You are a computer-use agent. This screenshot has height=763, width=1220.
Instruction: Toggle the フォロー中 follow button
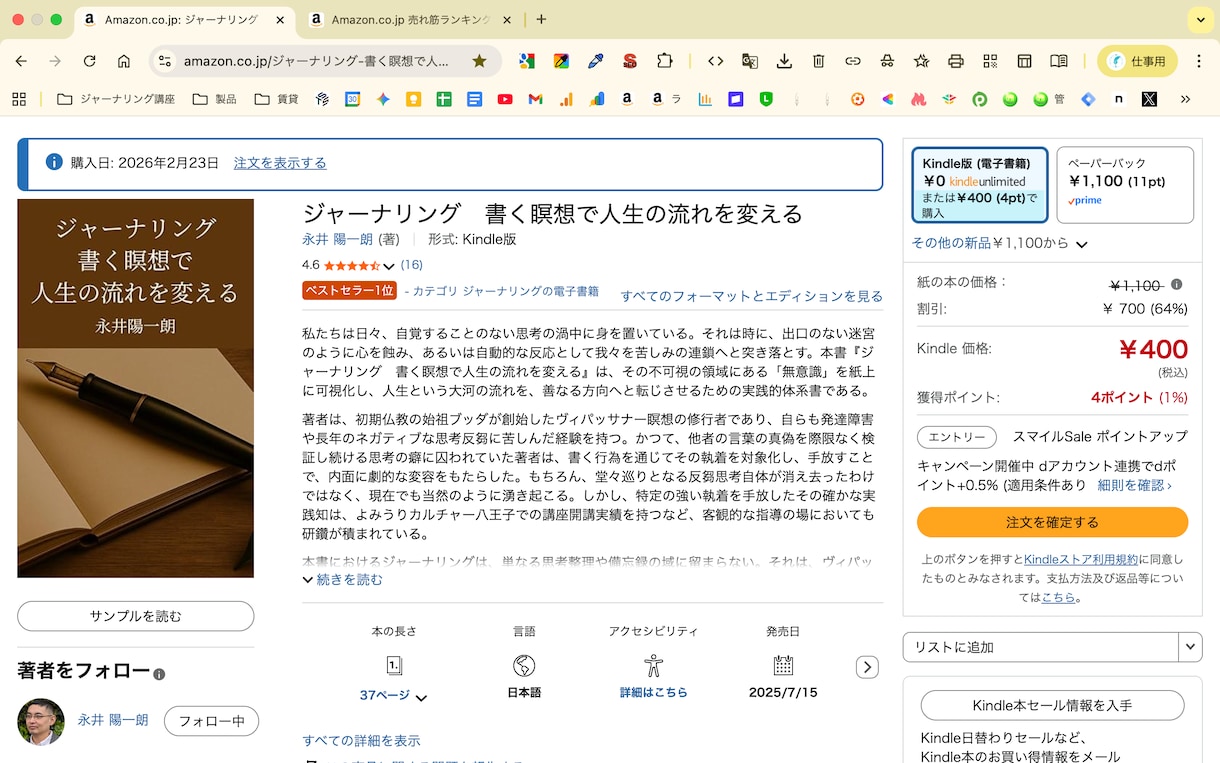[211, 721]
